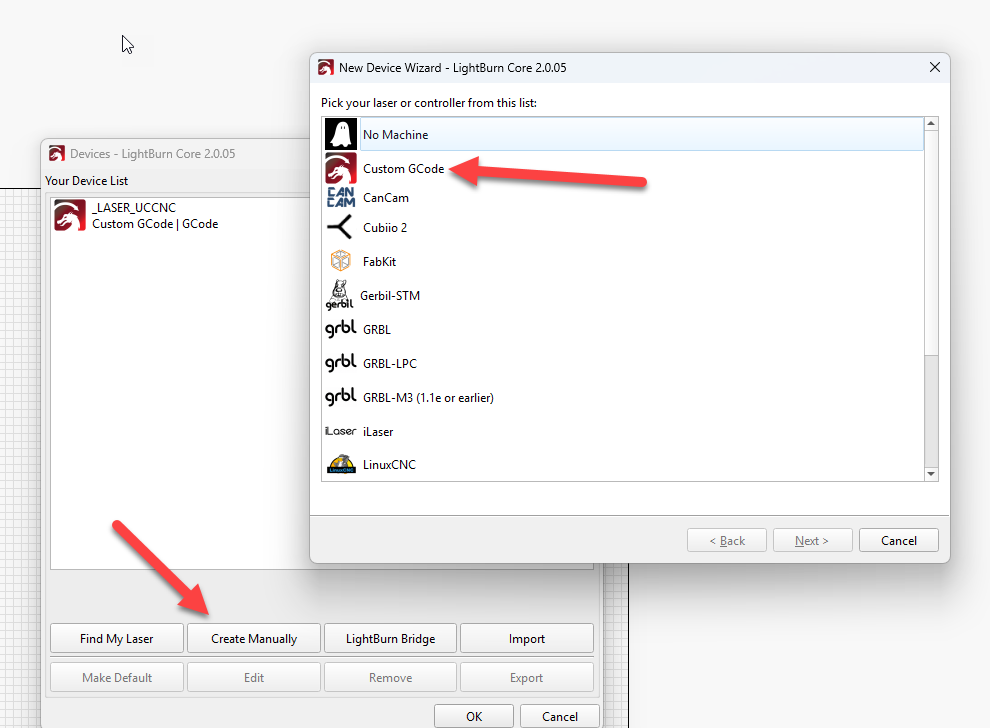
Task: Select the No Machine ghost icon
Action: 340,134
